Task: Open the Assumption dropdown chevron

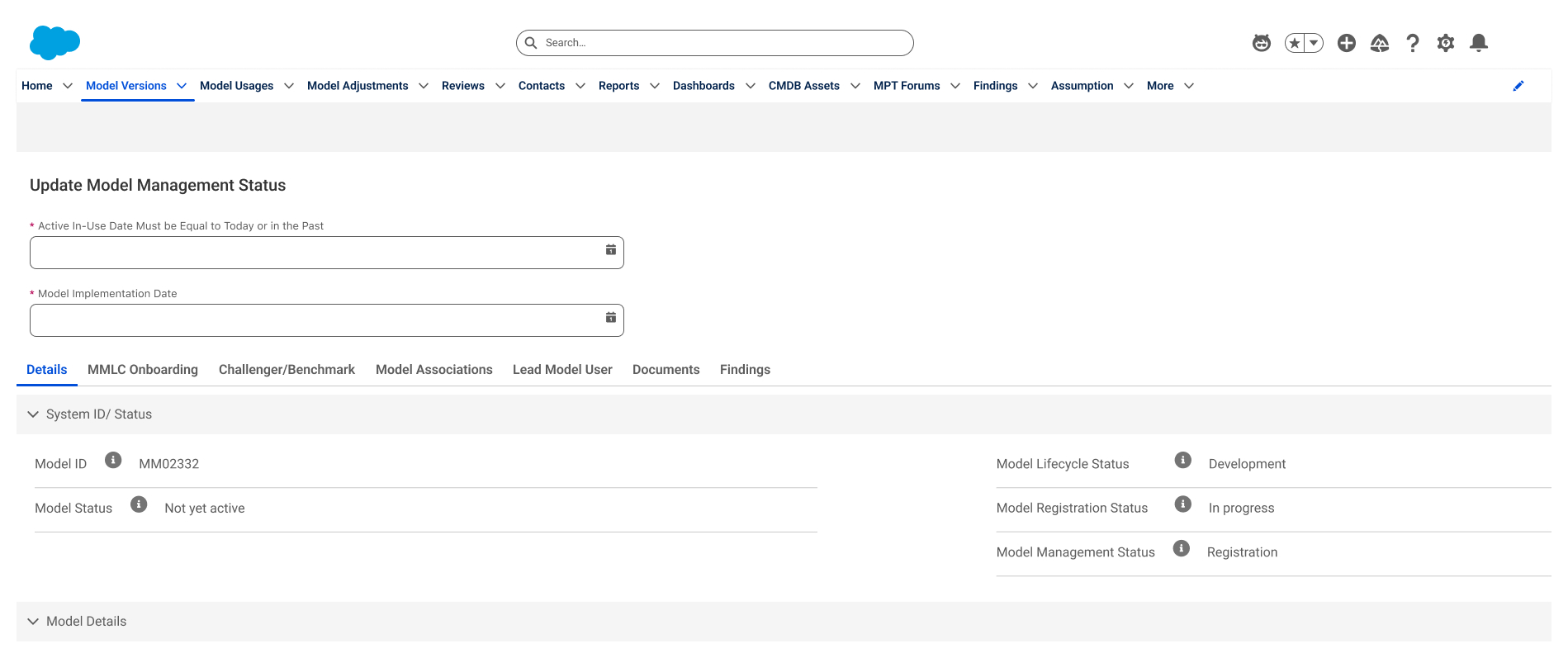Action: coord(1129,86)
